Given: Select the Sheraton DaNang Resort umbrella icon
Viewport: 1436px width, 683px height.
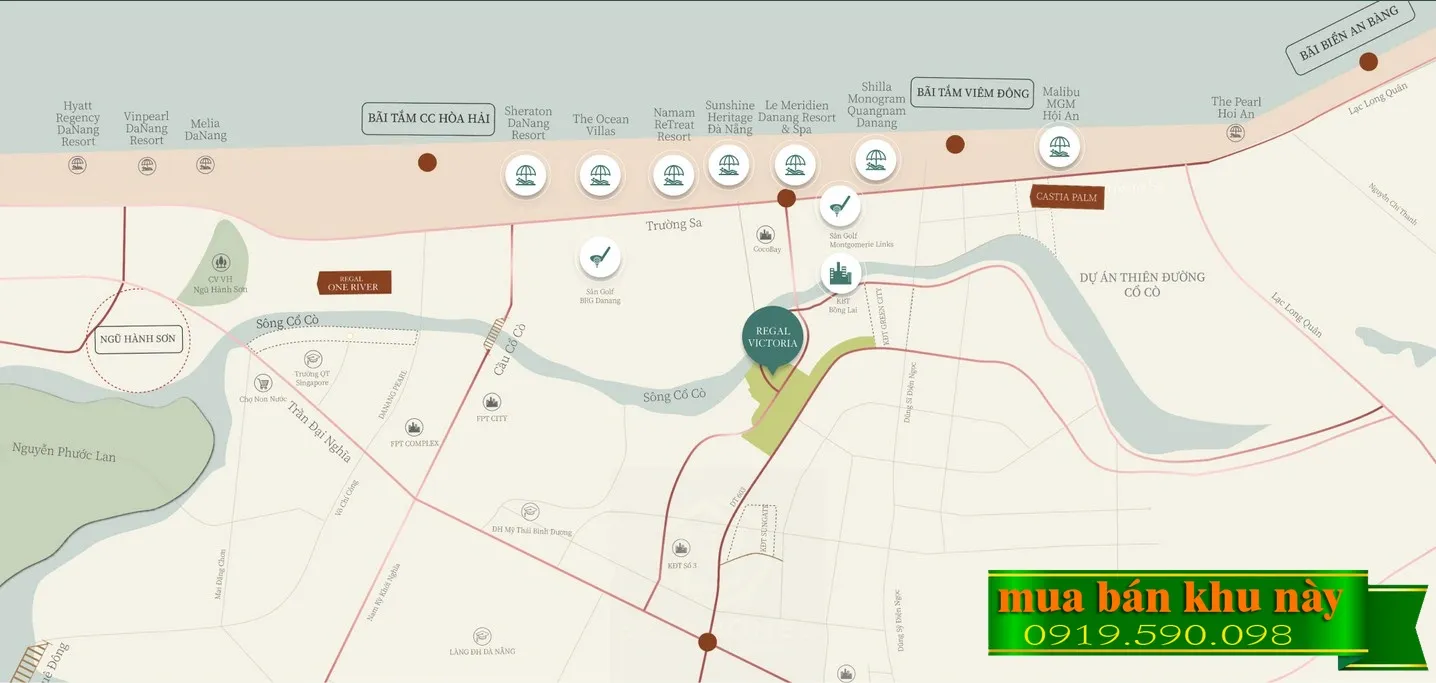Looking at the screenshot, I should [x=525, y=177].
